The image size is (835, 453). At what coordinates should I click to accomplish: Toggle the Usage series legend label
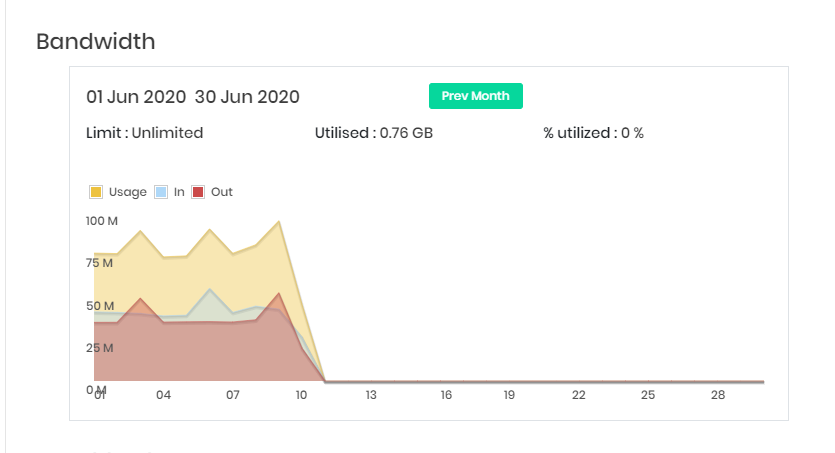[127, 192]
